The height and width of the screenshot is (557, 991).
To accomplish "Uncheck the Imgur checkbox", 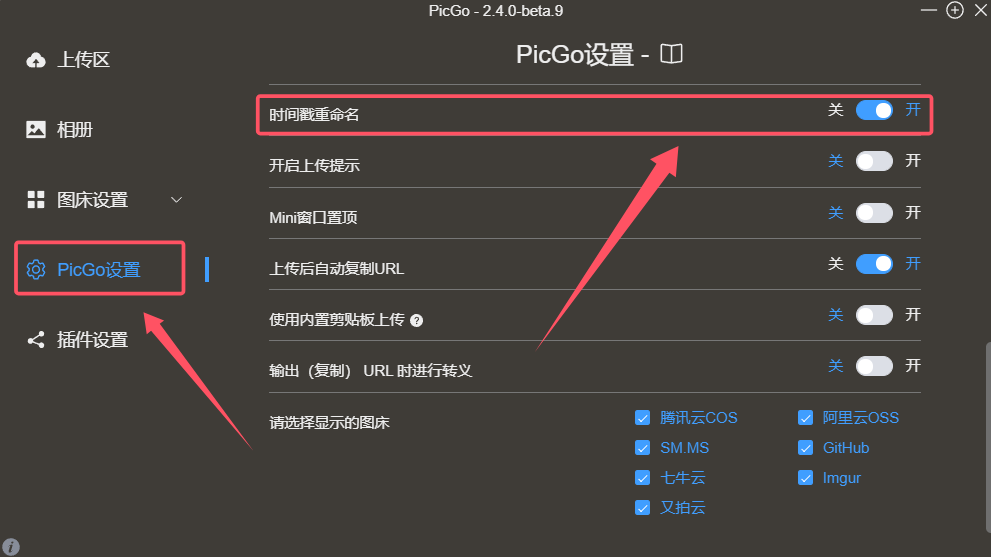I will pos(805,478).
